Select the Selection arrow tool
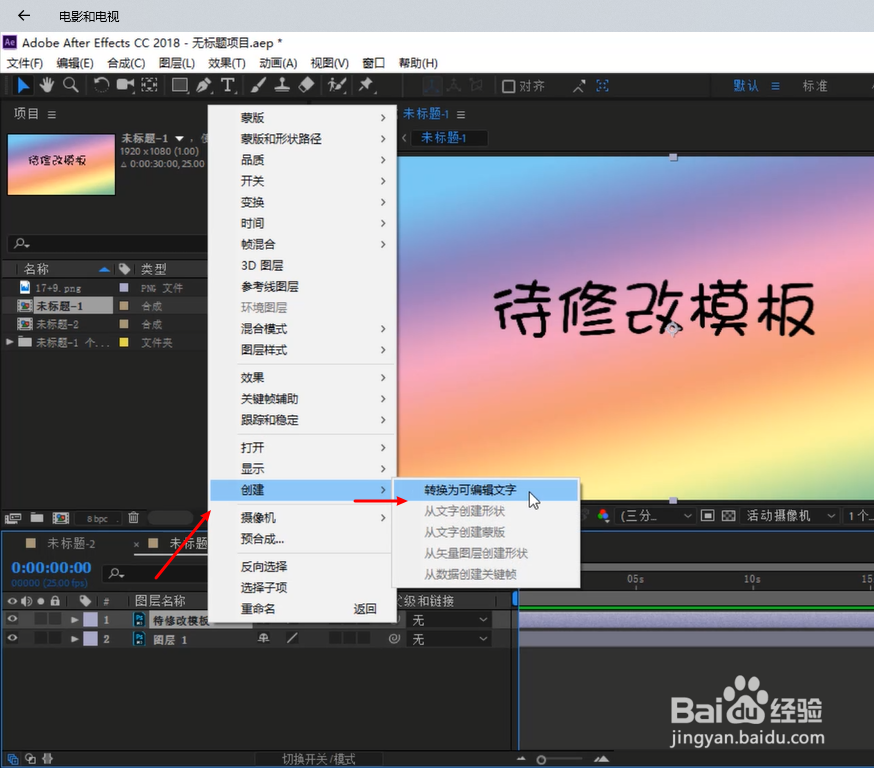The height and width of the screenshot is (768, 874). tap(23, 86)
